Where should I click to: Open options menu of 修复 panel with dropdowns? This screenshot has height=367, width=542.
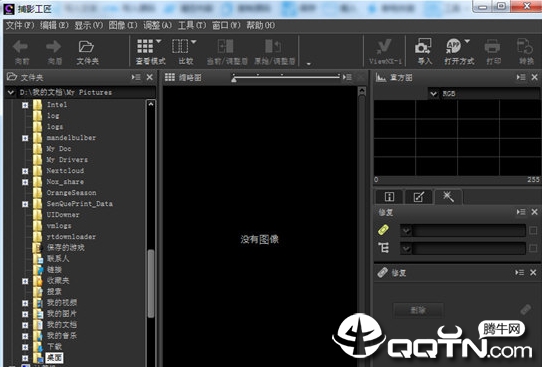point(521,212)
